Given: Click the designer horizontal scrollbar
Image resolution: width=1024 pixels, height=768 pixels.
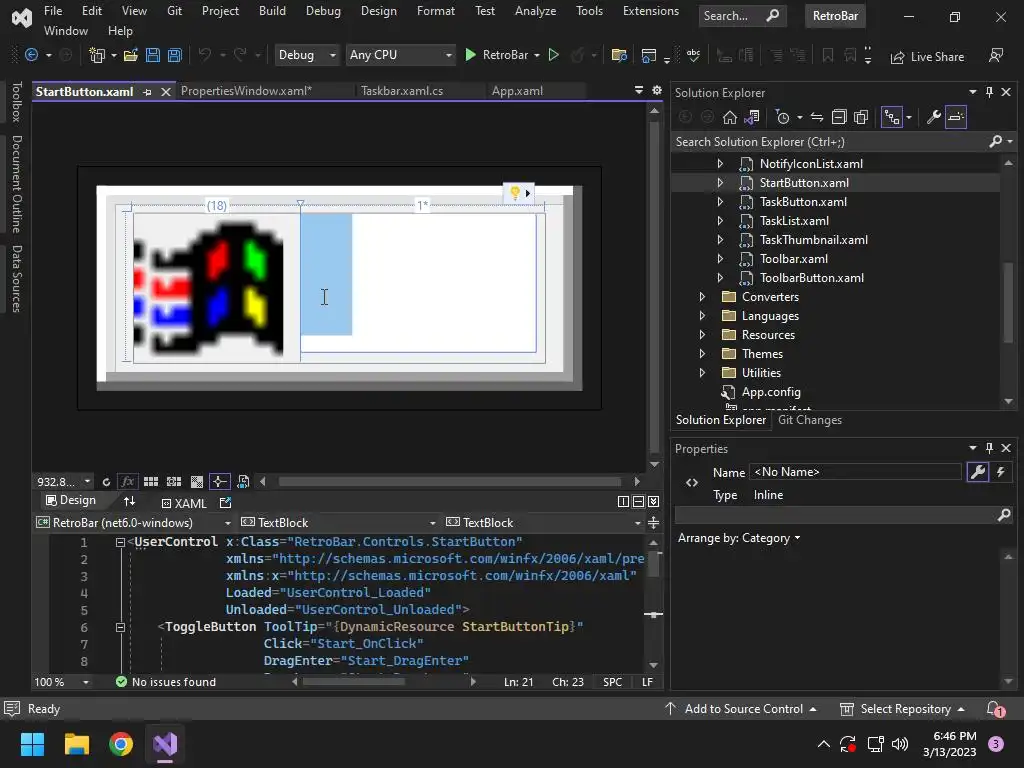Looking at the screenshot, I should pyautogui.click(x=449, y=482).
